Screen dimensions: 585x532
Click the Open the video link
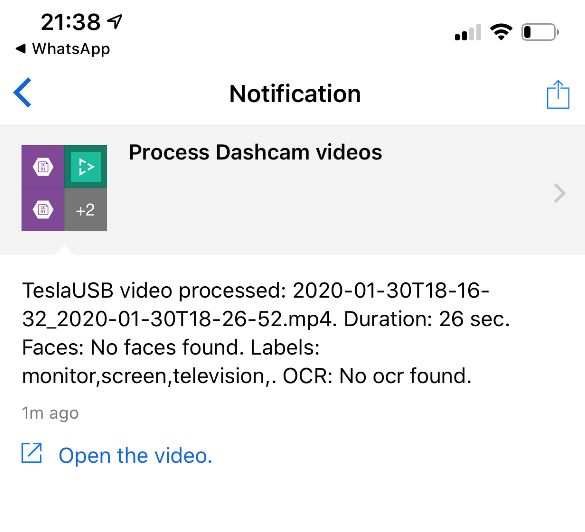pyautogui.click(x=135, y=456)
